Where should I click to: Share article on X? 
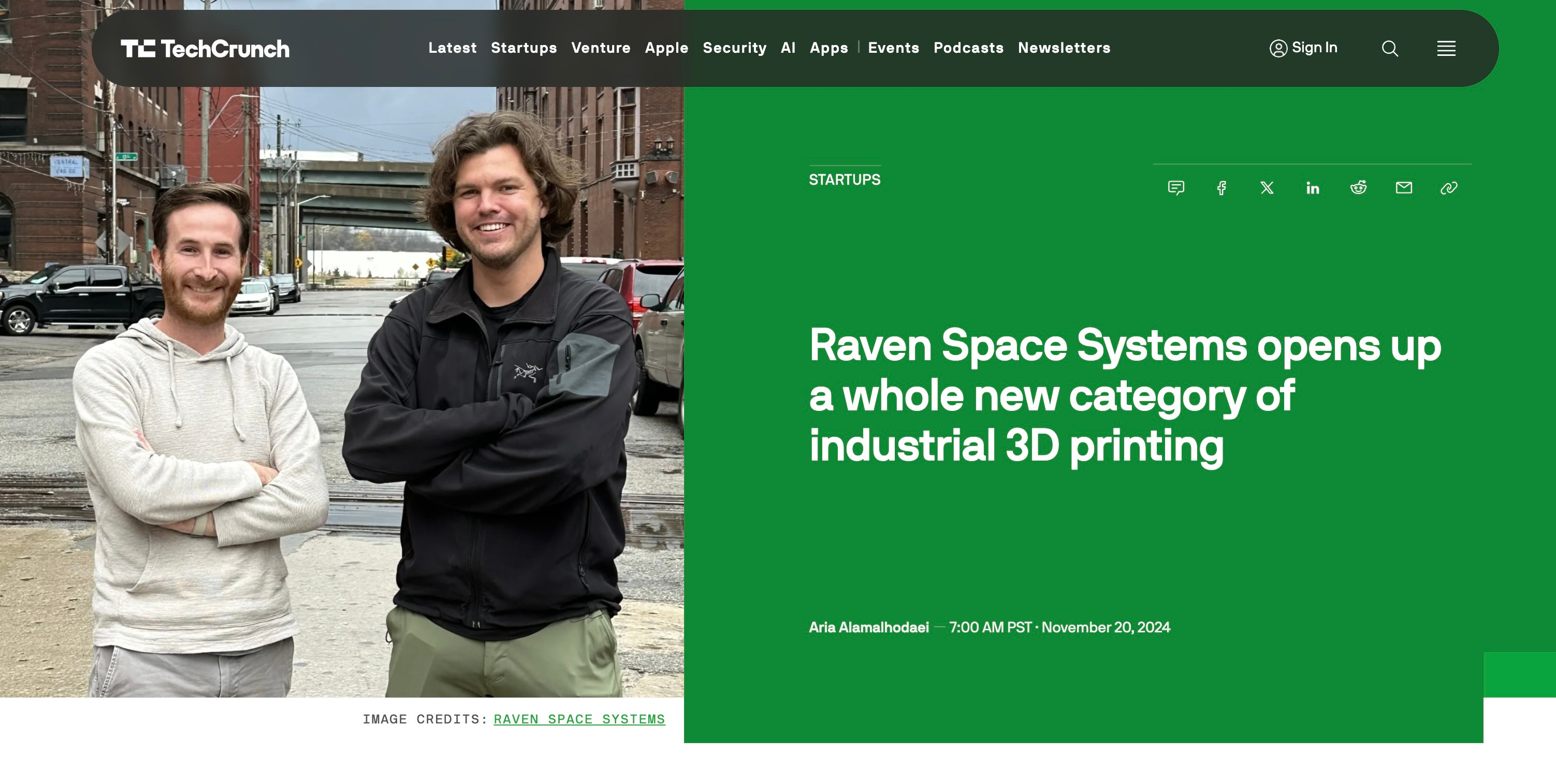(x=1267, y=188)
